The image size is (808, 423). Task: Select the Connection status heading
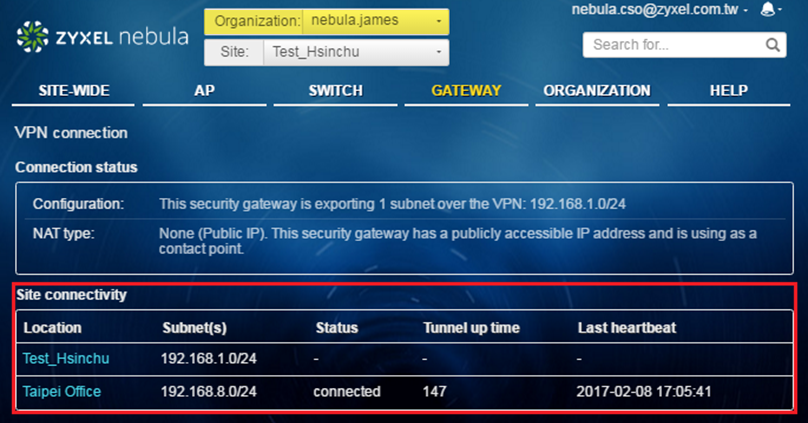76,167
